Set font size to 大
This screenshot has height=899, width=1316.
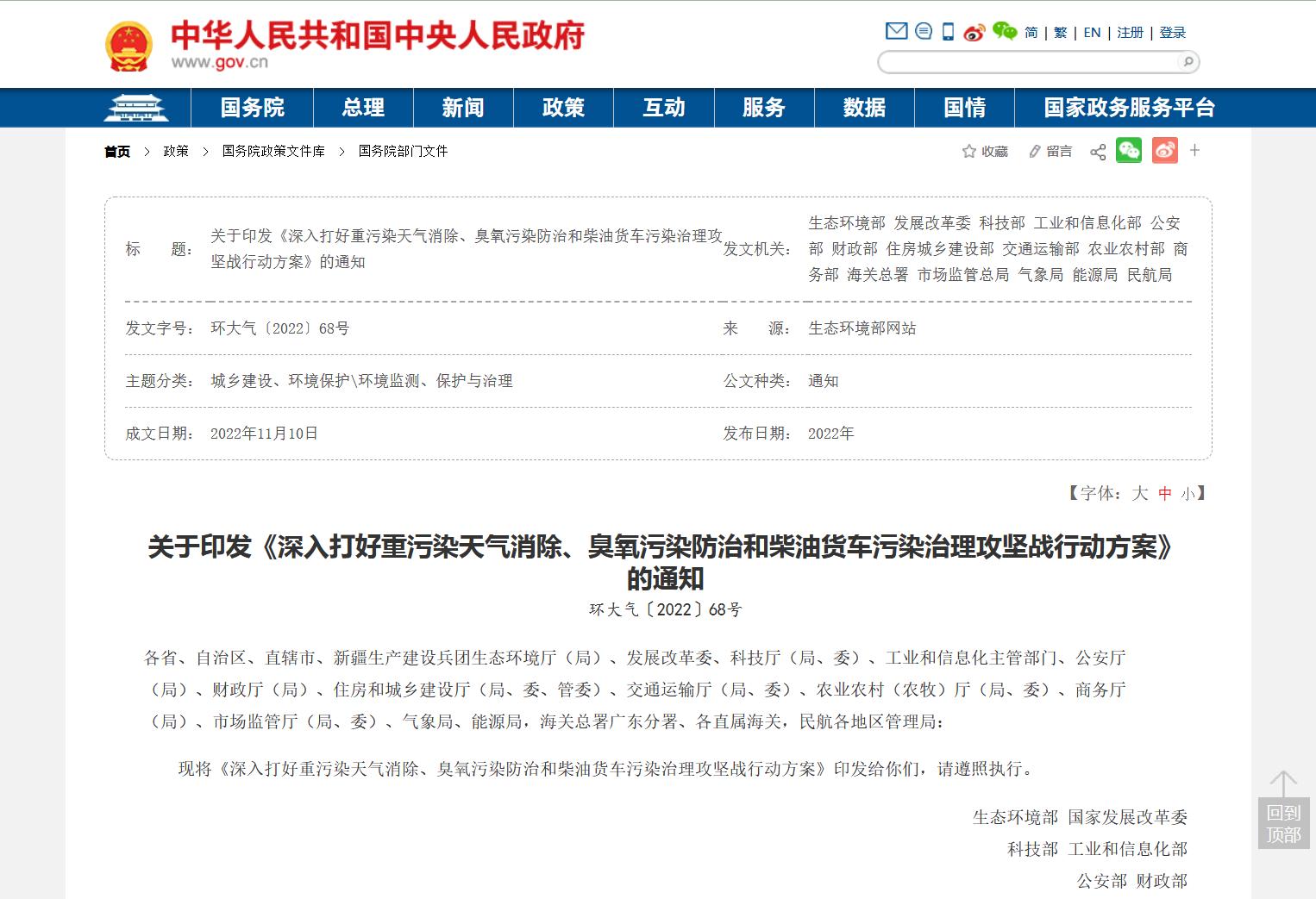pyautogui.click(x=1140, y=493)
